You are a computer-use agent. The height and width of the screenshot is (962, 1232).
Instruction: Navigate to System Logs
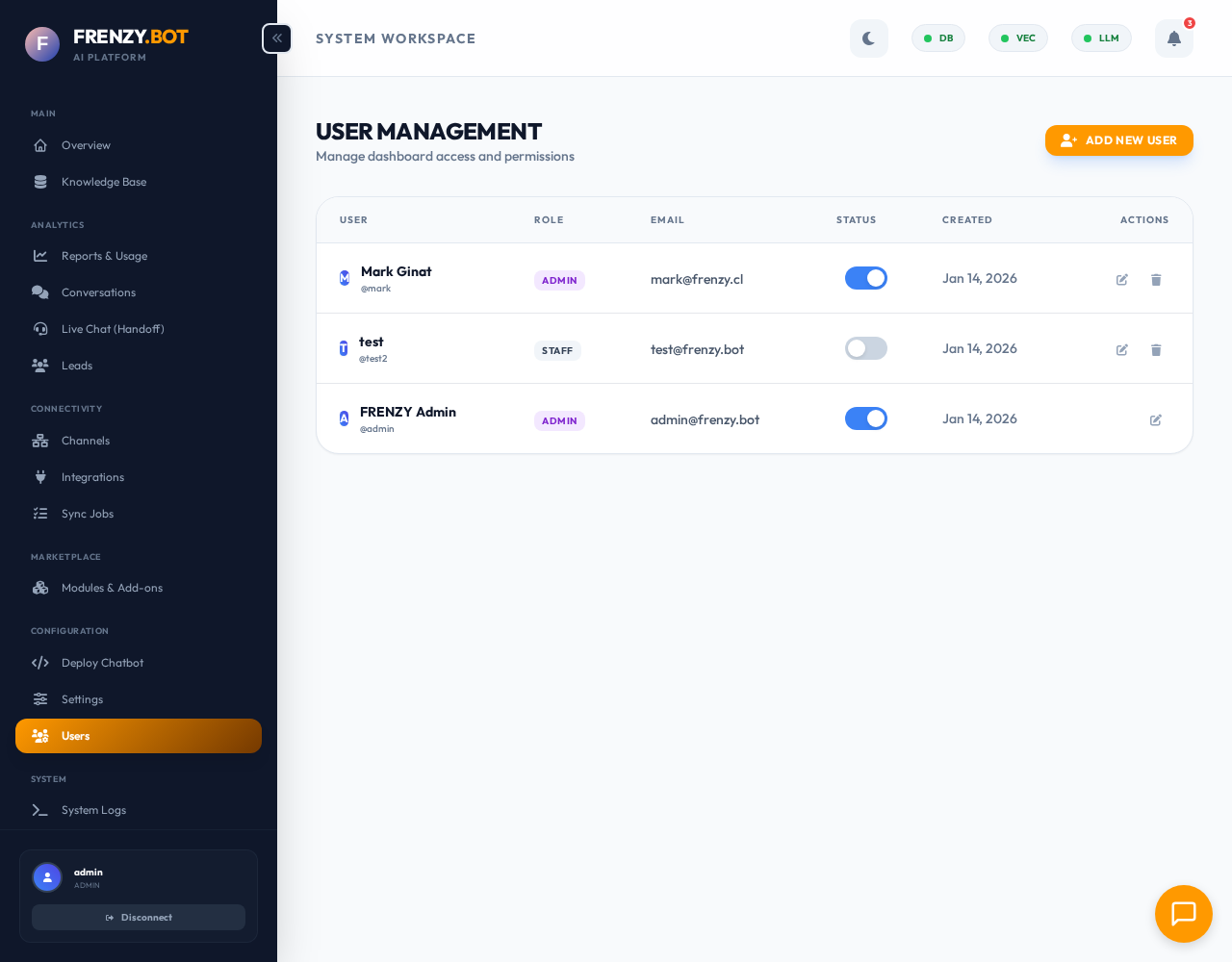93,810
